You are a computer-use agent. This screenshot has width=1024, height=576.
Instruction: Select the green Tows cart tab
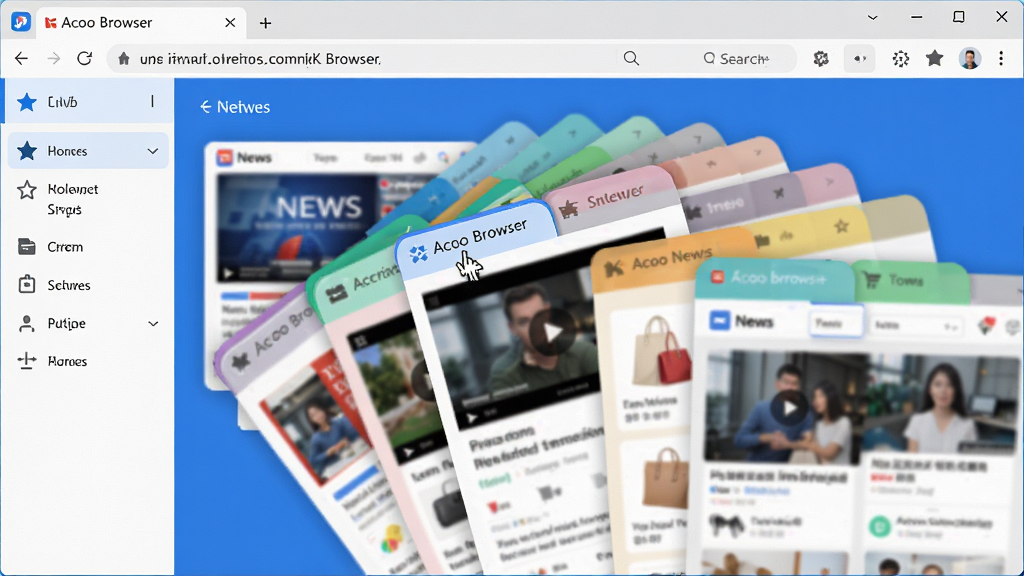pyautogui.click(x=910, y=281)
